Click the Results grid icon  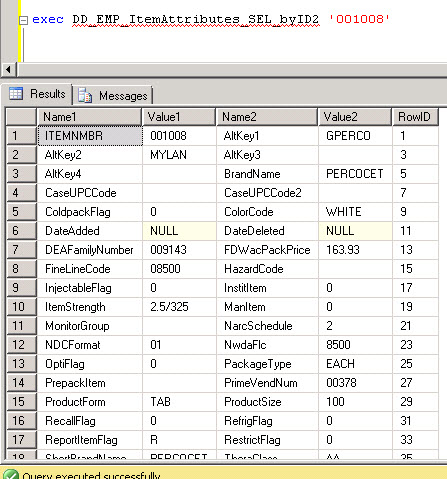pos(16,94)
